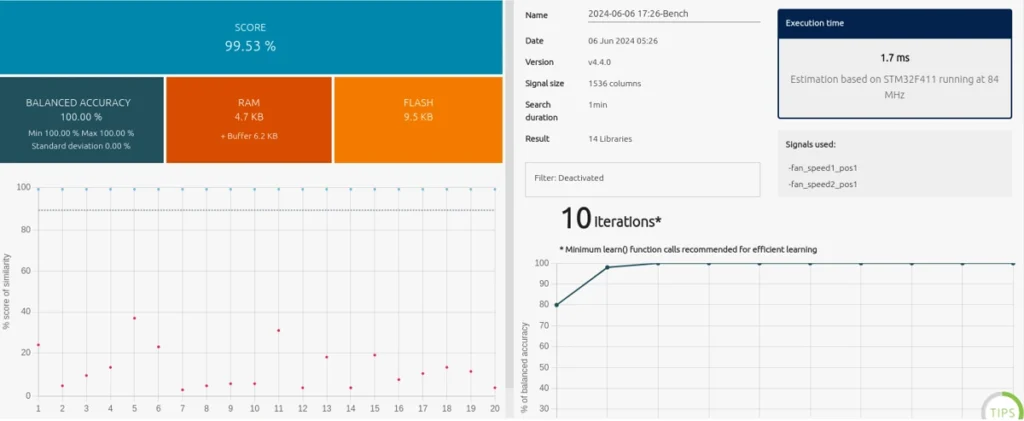Click the SCORE 99.53 % tile
1024x421 pixels.
[251, 37]
